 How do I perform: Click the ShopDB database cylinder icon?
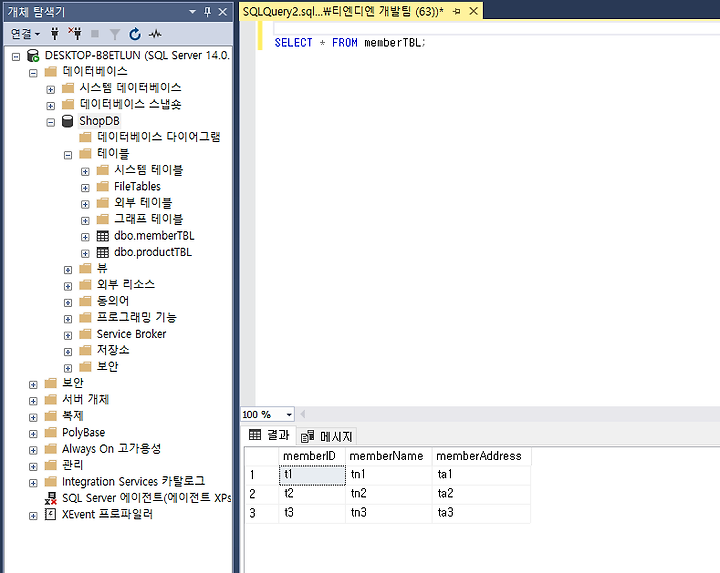(x=68, y=121)
